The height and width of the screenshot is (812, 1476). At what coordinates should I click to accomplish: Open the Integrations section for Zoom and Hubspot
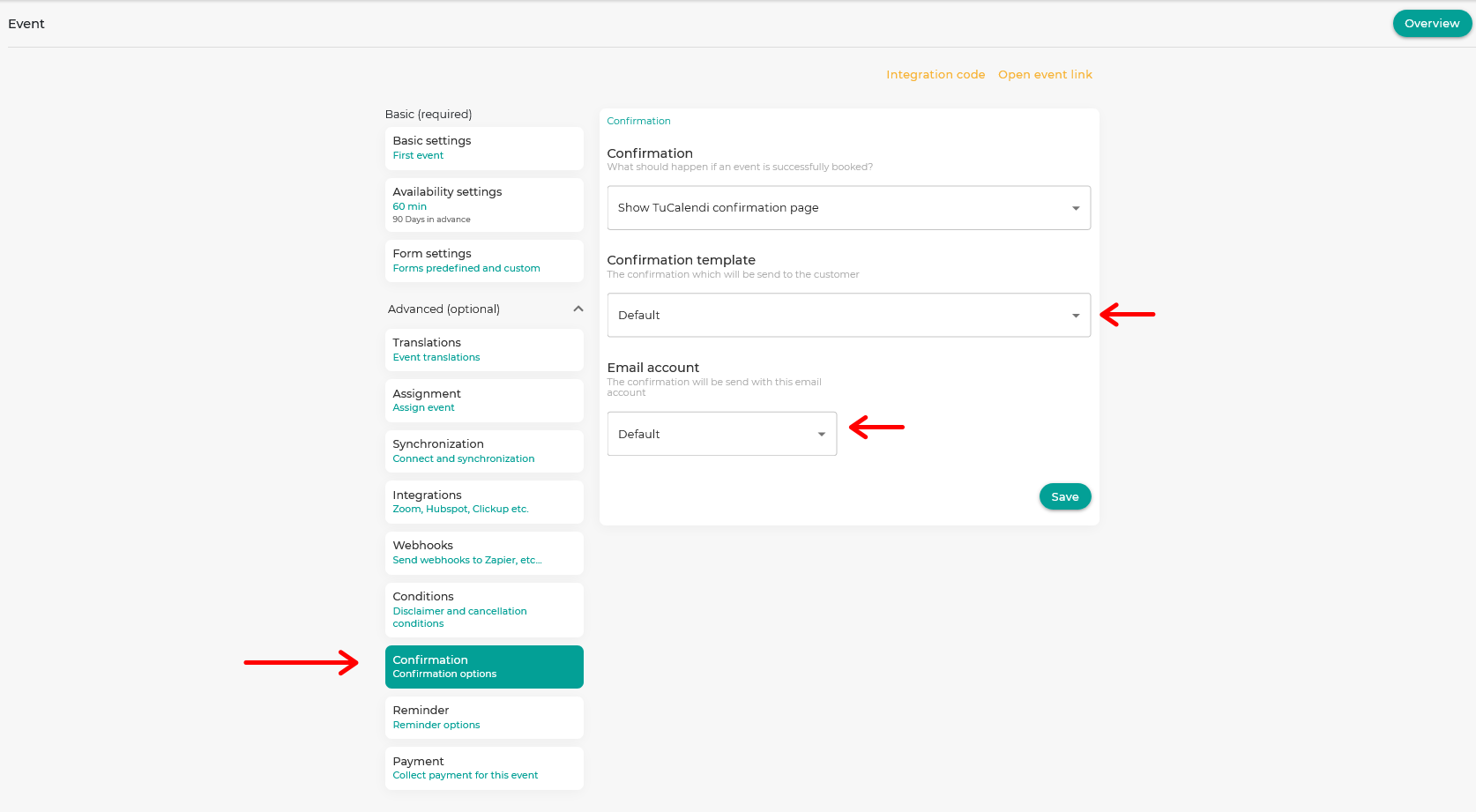483,501
